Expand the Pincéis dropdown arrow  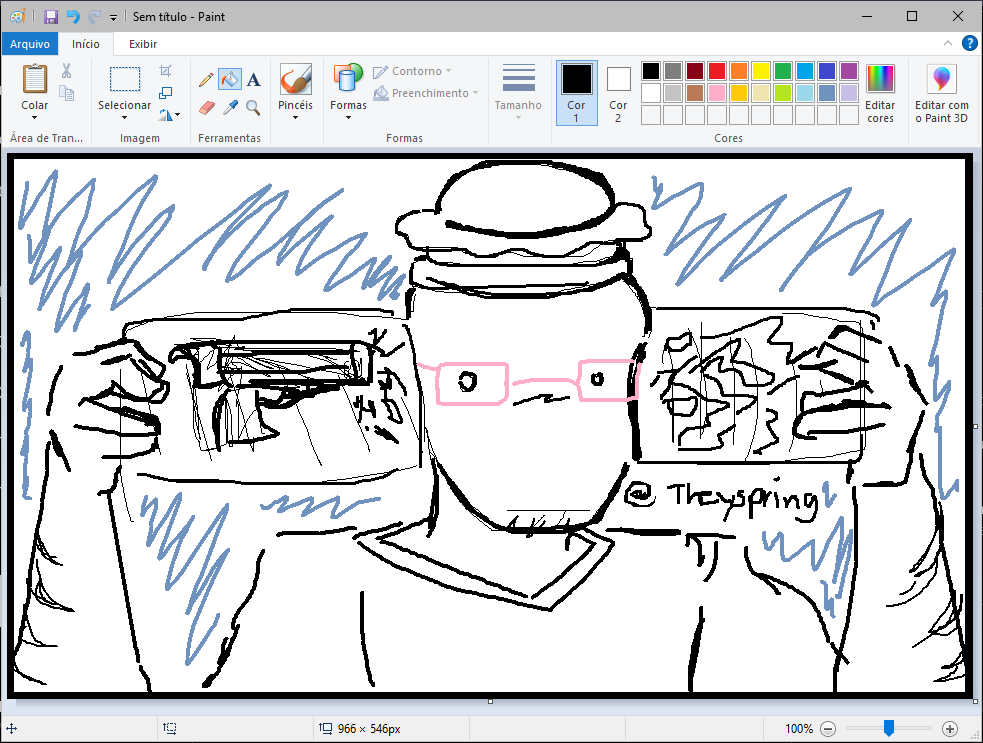[295, 117]
